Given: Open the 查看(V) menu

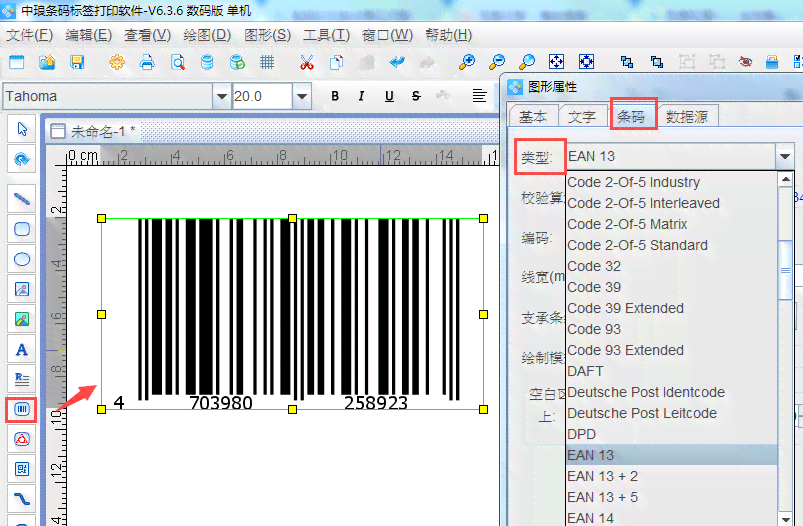Looking at the screenshot, I should click(x=147, y=35).
